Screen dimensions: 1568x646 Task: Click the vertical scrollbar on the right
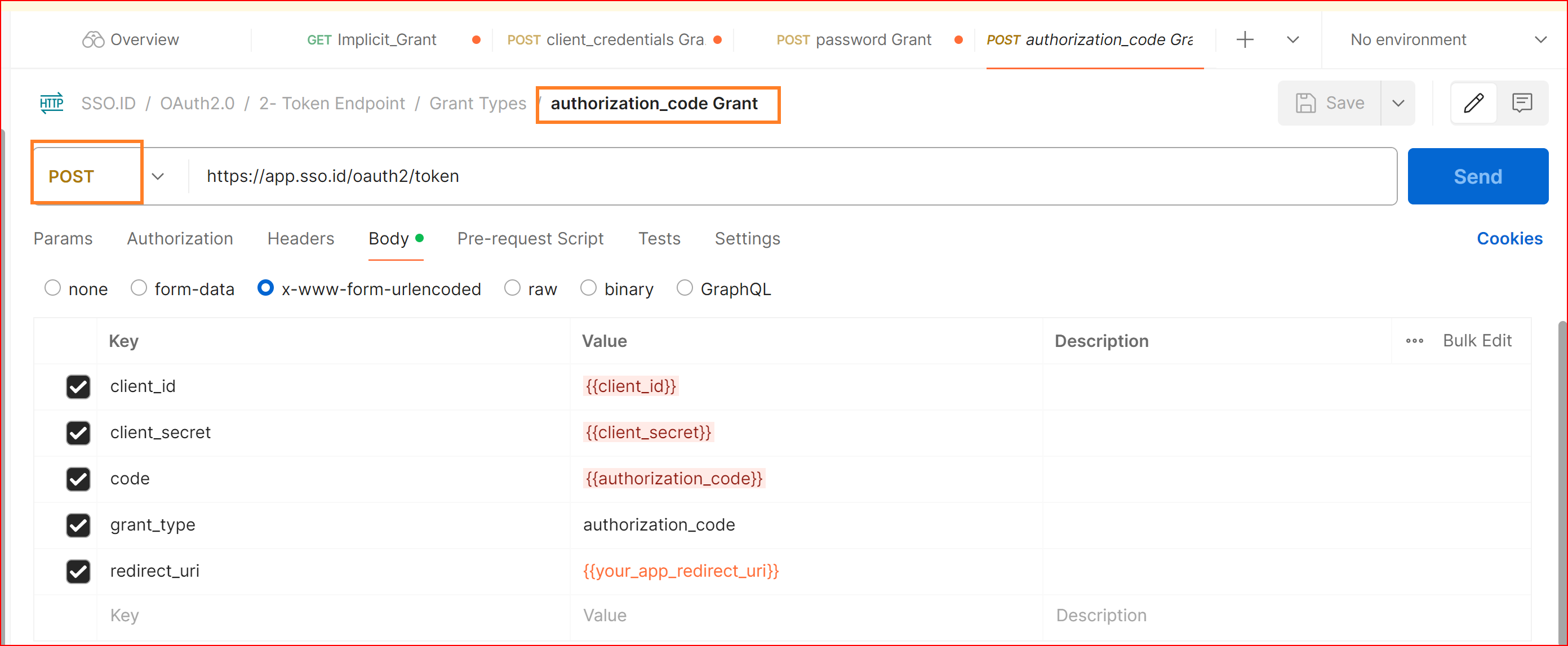click(1562, 484)
